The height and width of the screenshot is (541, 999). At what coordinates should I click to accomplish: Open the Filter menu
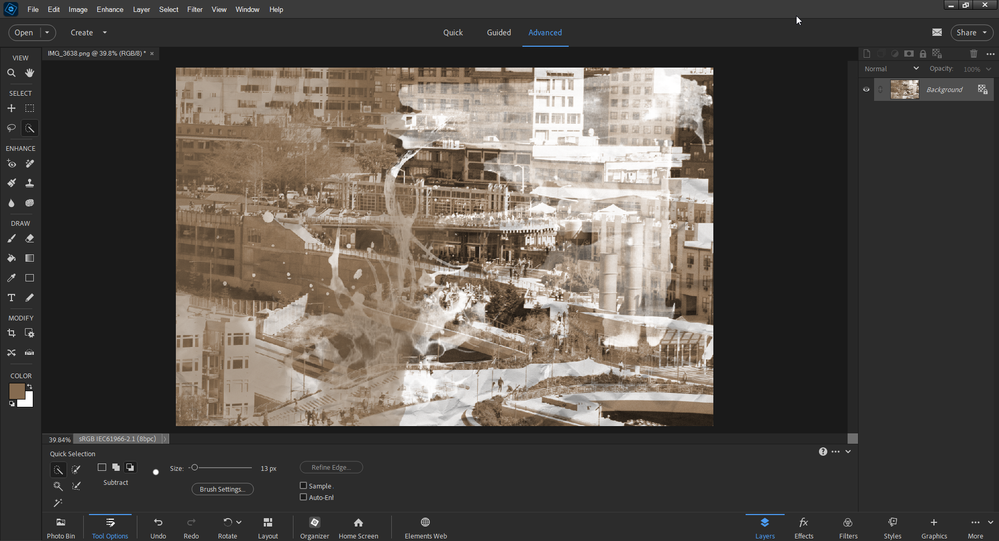[x=195, y=10]
